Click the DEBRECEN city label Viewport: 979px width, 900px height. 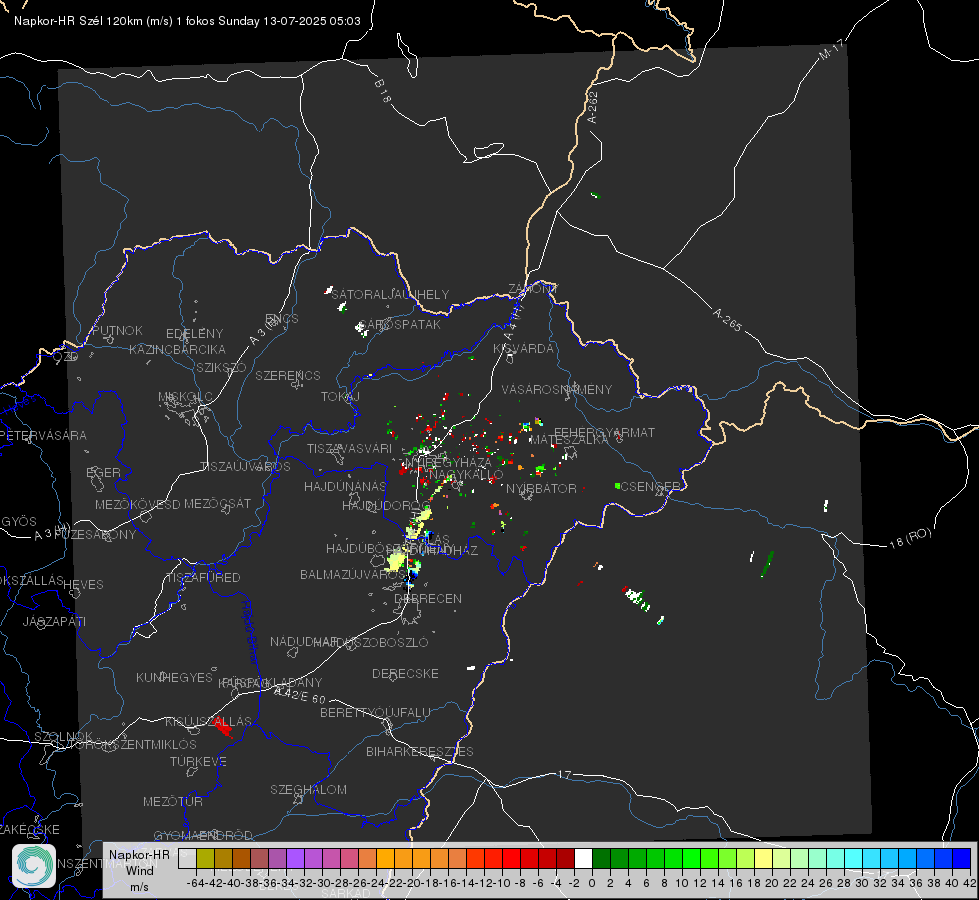428,598
